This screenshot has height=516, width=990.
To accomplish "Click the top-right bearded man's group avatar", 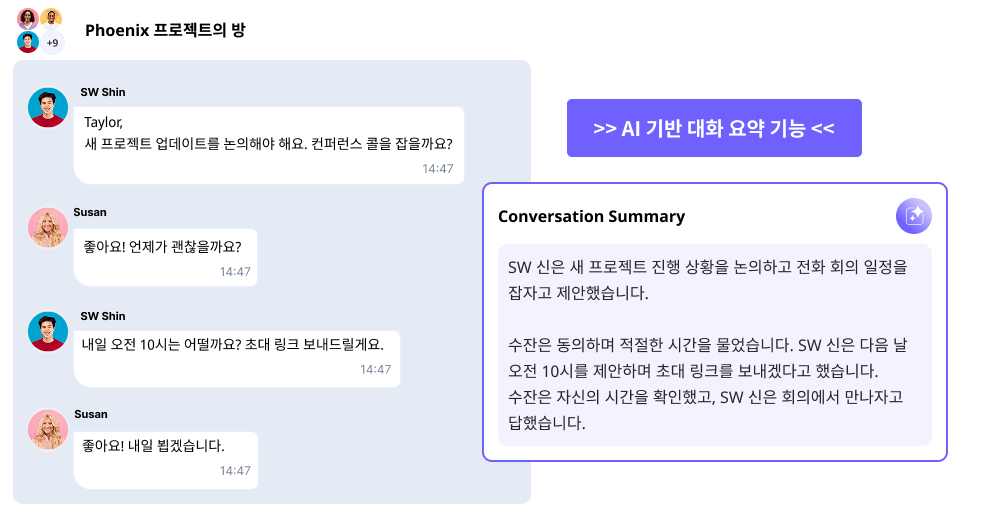I will click(x=51, y=18).
